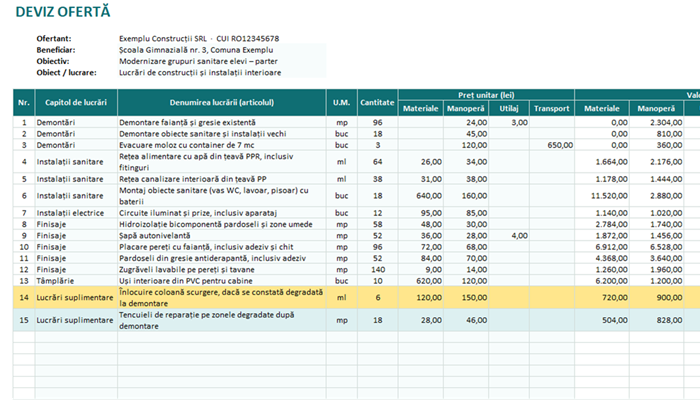Click the 'Denumirea lucrării (articolul)' header

(x=222, y=102)
